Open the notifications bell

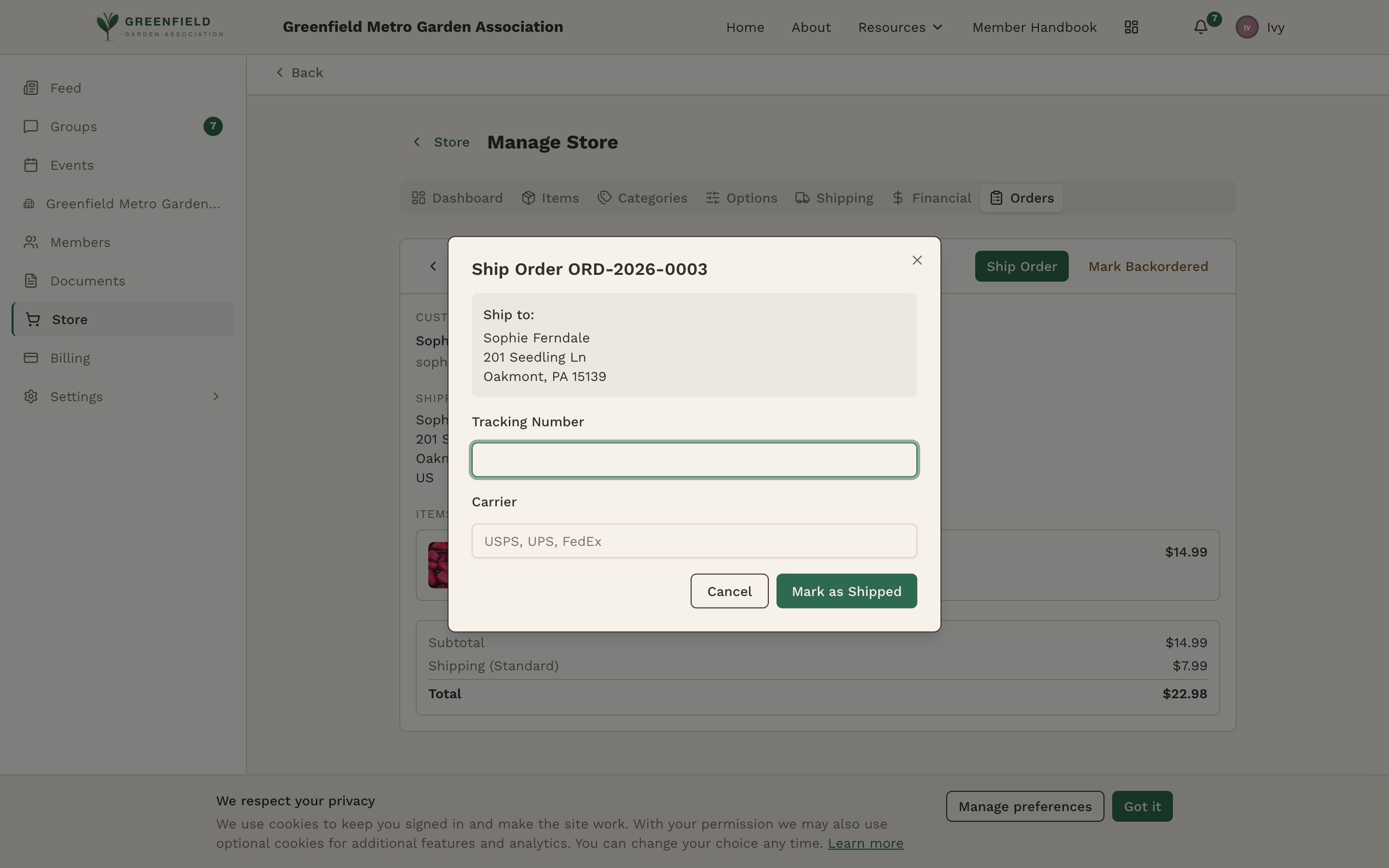coord(1200,27)
